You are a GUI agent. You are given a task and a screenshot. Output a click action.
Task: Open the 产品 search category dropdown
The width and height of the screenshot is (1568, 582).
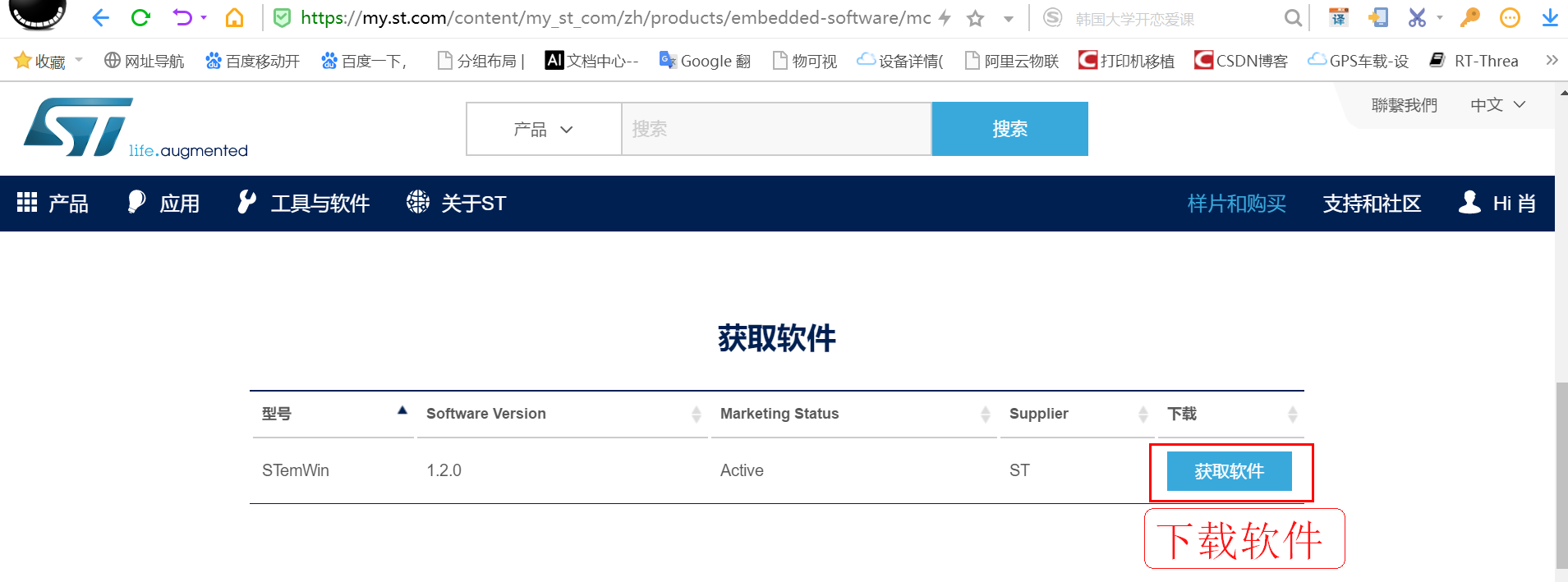click(x=544, y=129)
